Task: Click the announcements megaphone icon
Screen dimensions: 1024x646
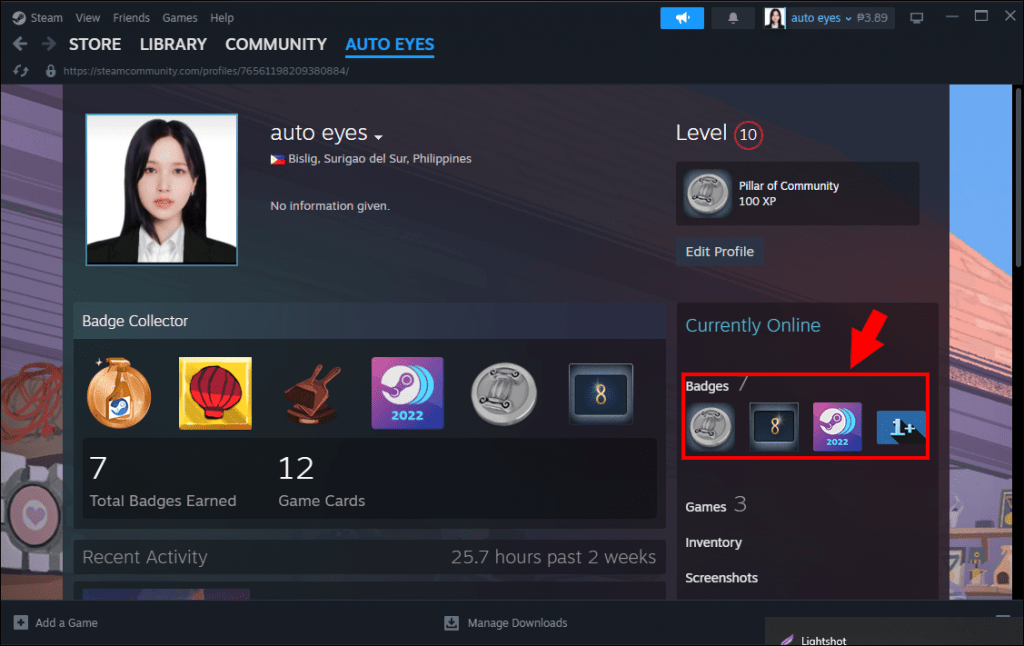Action: coord(682,18)
